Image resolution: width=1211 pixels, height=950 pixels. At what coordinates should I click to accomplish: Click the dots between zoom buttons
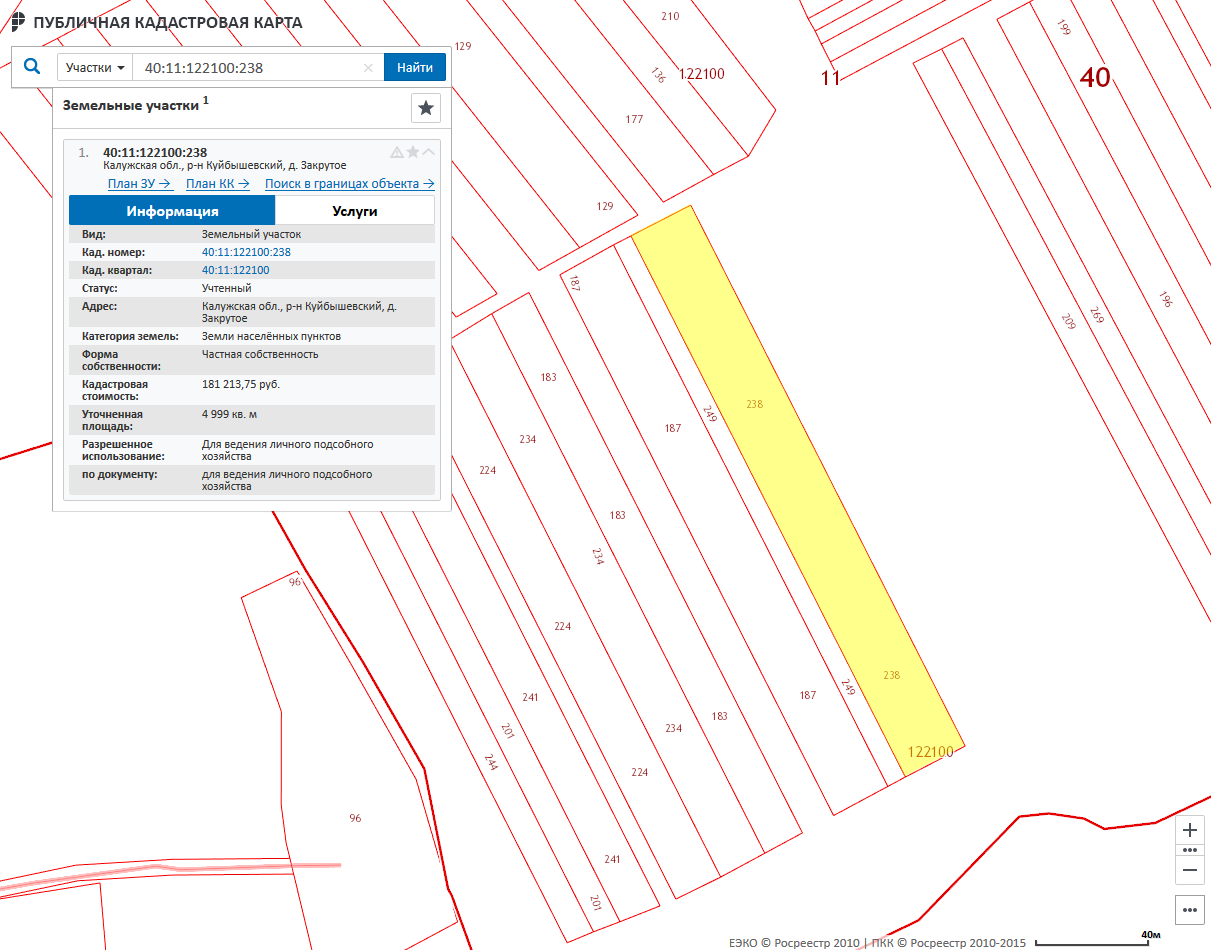click(x=1190, y=850)
